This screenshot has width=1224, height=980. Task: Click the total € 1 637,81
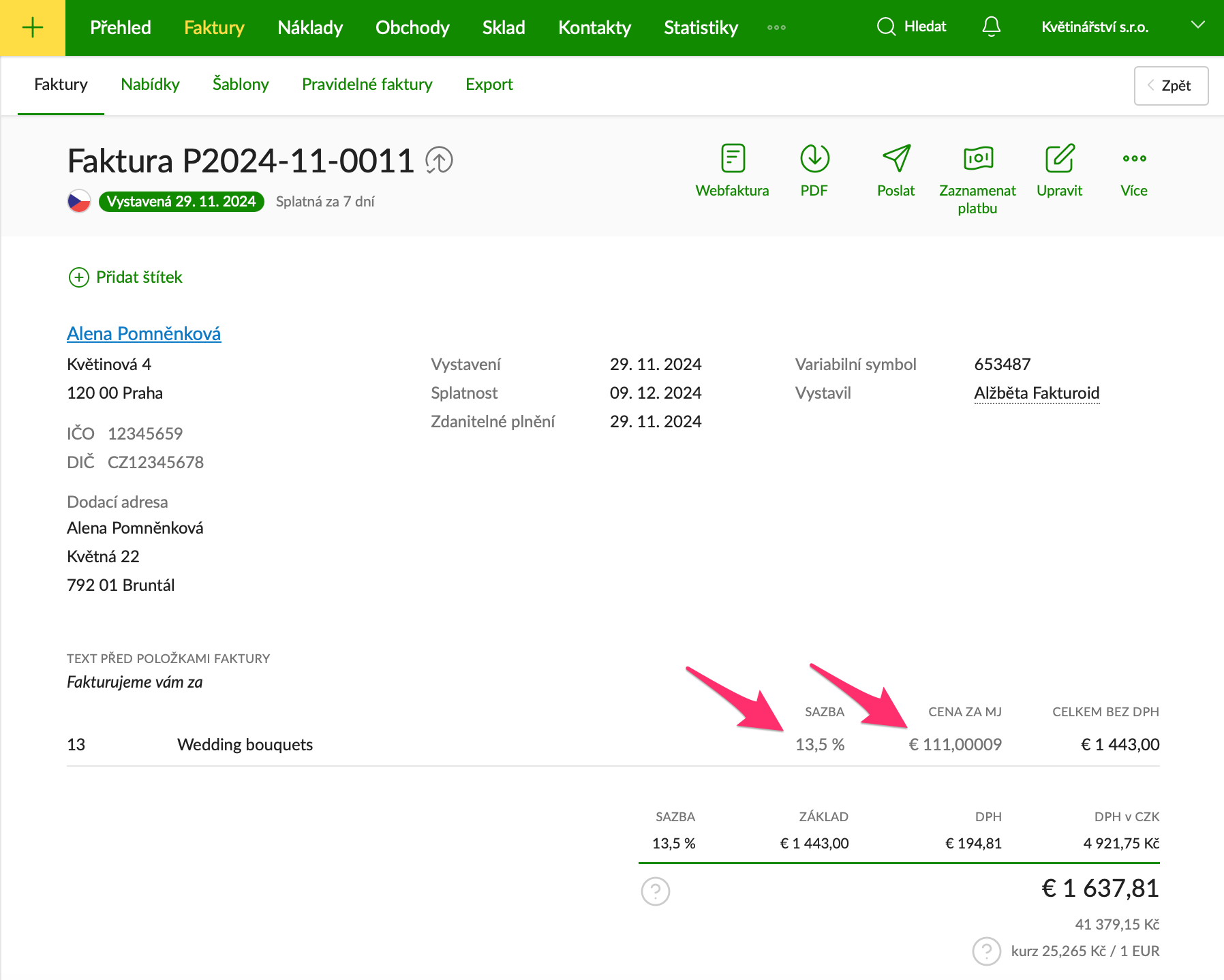click(1100, 889)
